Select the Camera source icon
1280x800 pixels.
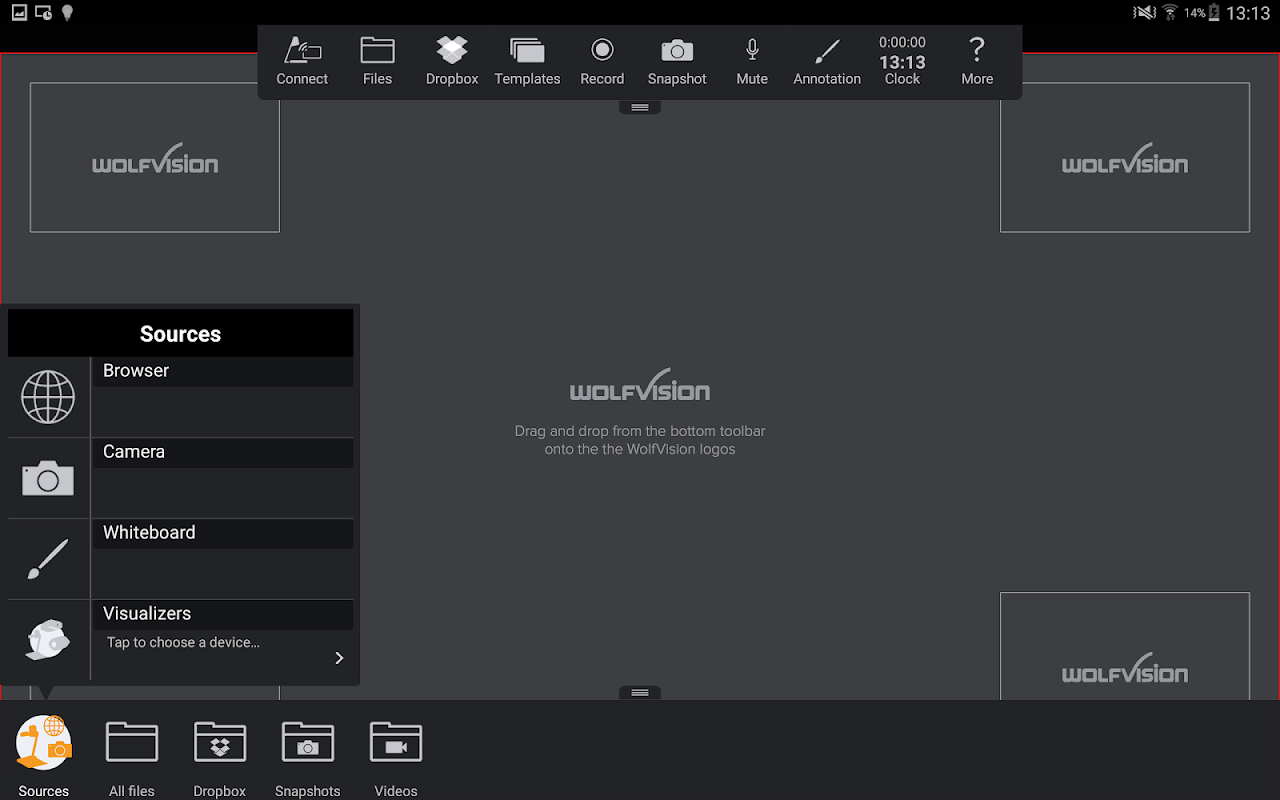coord(48,478)
